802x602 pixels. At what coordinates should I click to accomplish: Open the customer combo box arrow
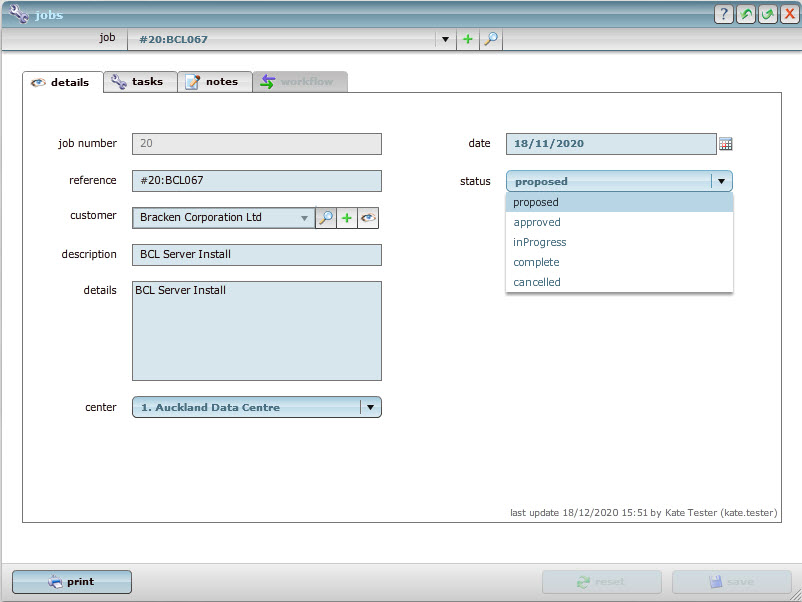coord(304,218)
